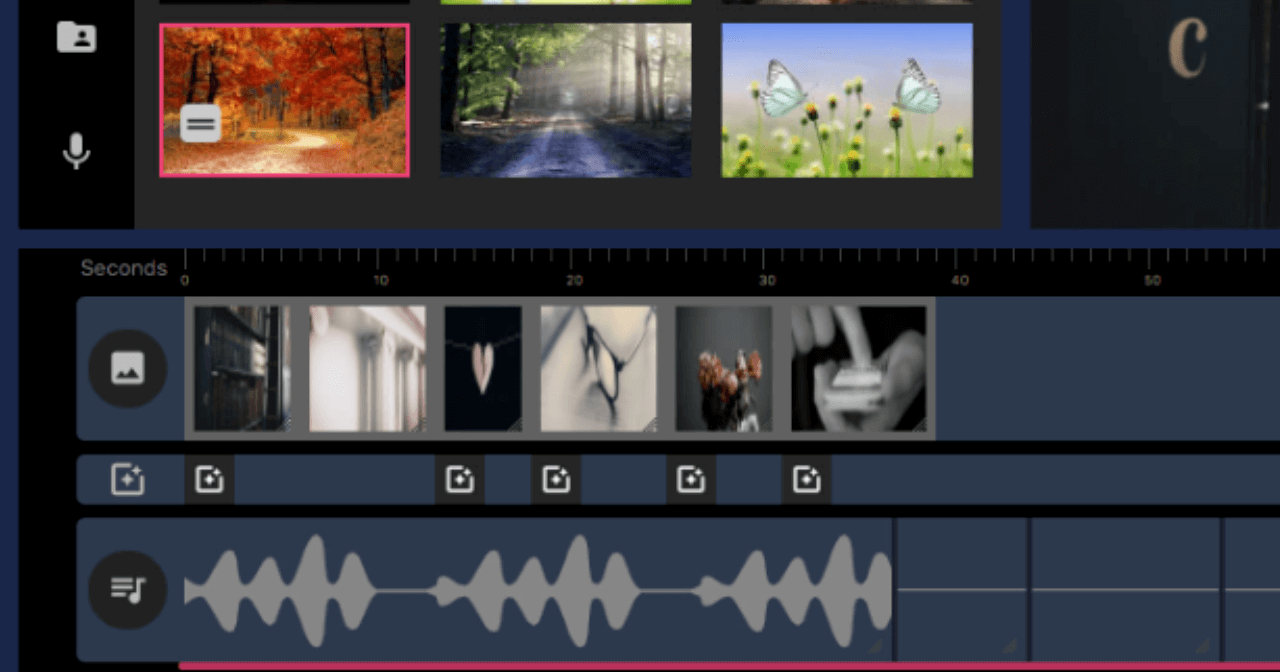Click the red timeline progress bar
Screen dimensions: 1280x672
729,666
